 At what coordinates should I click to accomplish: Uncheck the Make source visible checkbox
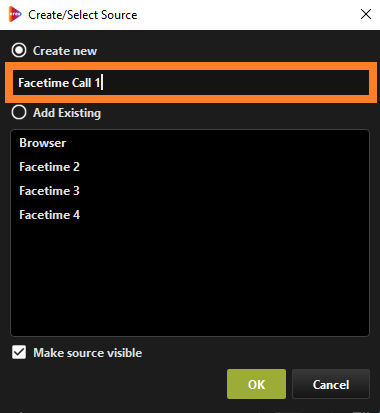point(19,352)
